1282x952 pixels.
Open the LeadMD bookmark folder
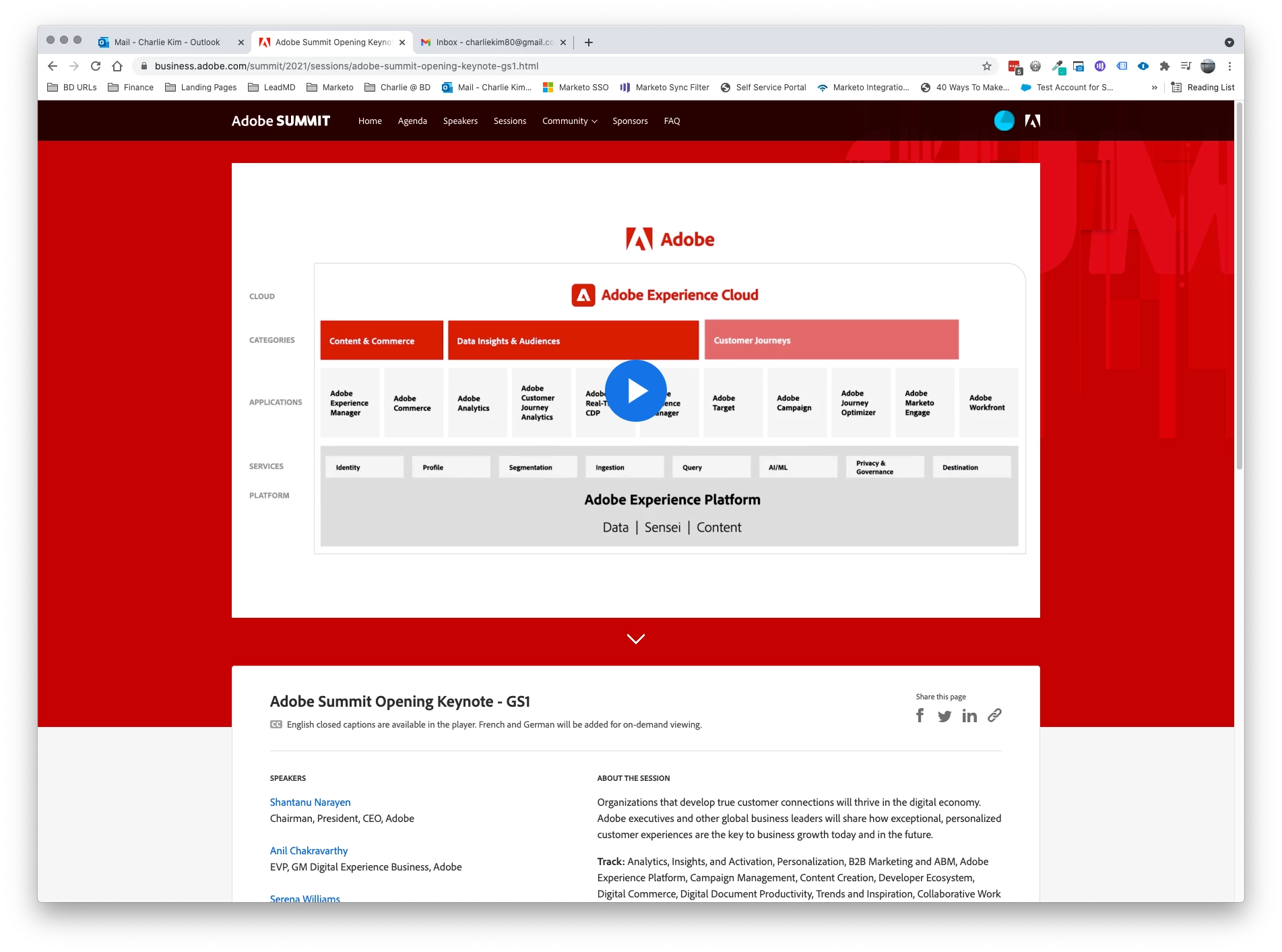click(271, 88)
